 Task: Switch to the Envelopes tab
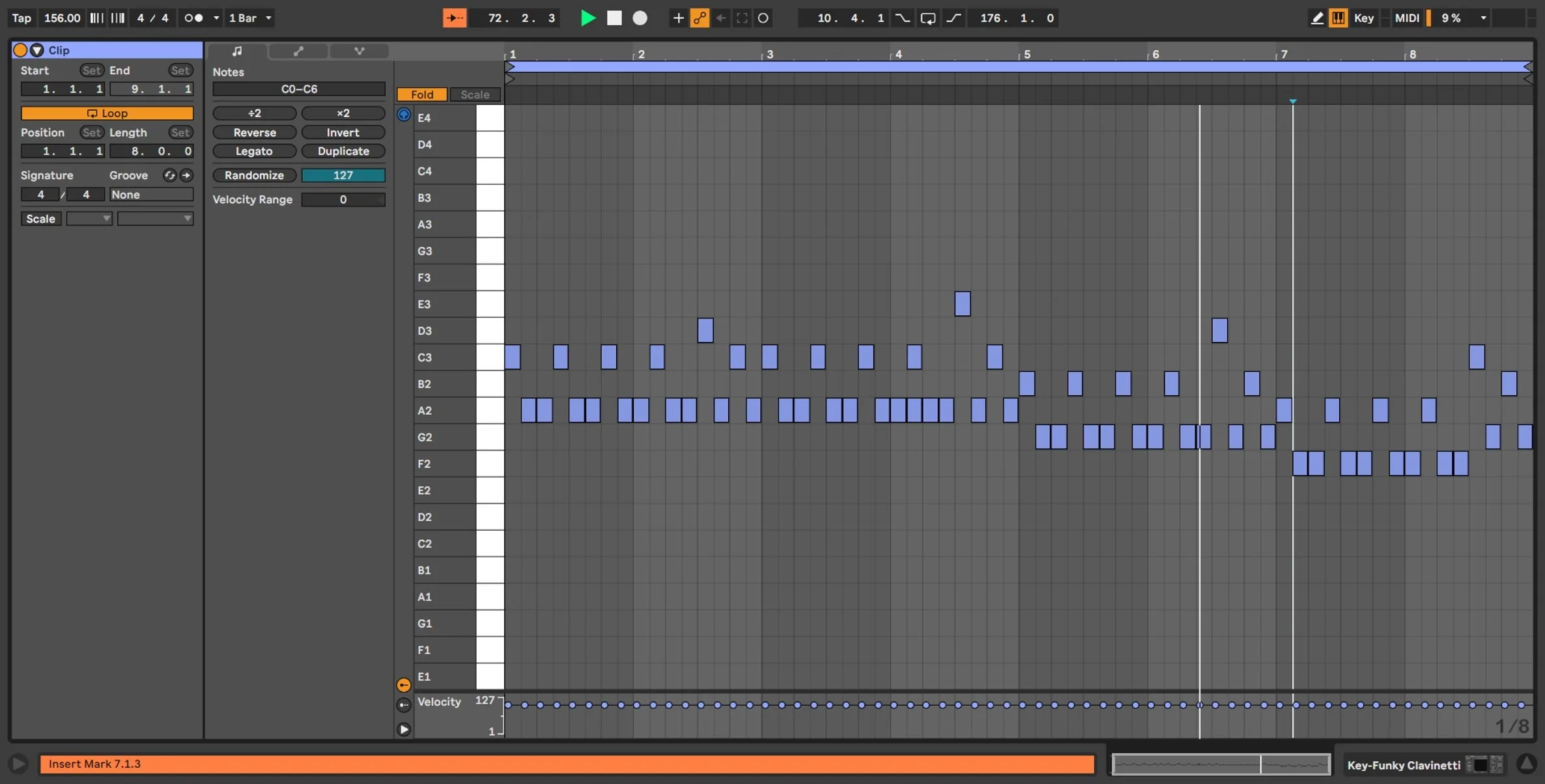(298, 51)
